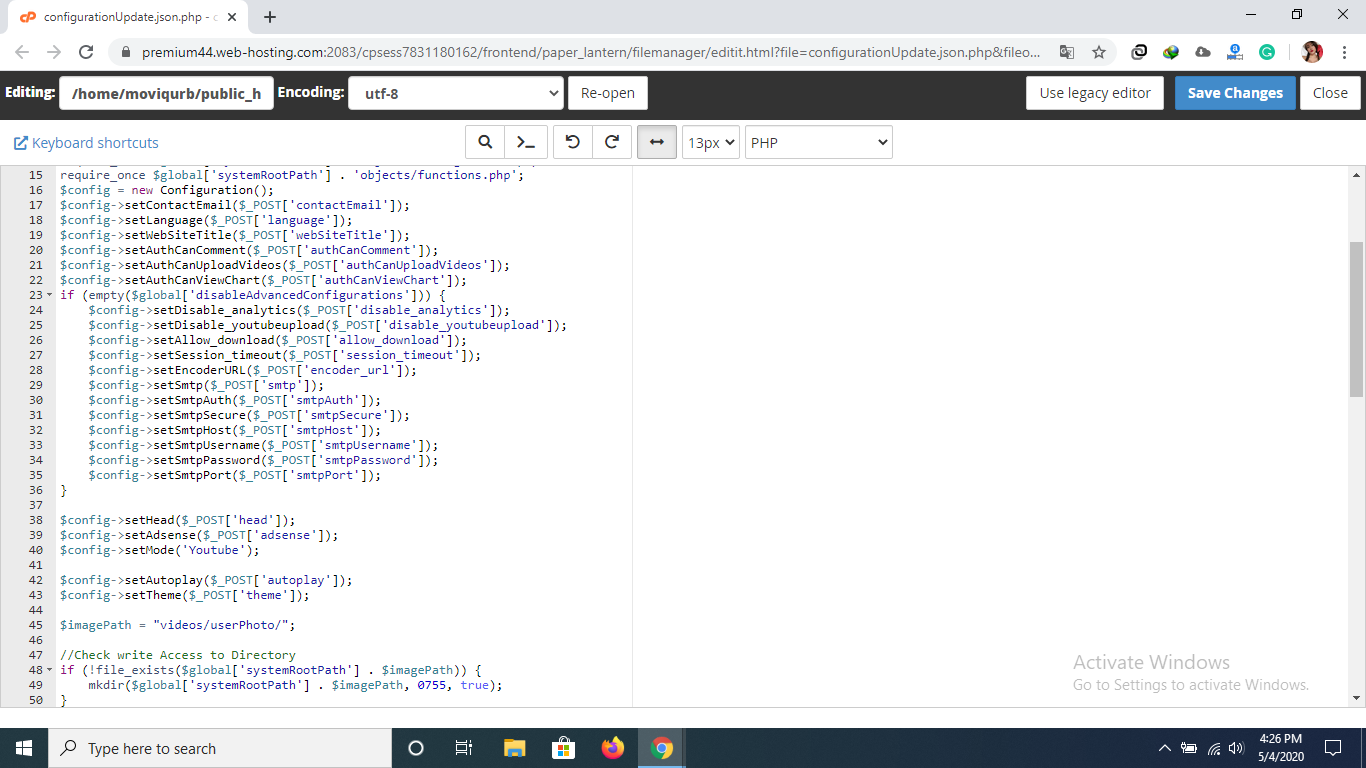This screenshot has height=768, width=1366.
Task: Close the editor with Close button
Action: click(x=1330, y=93)
